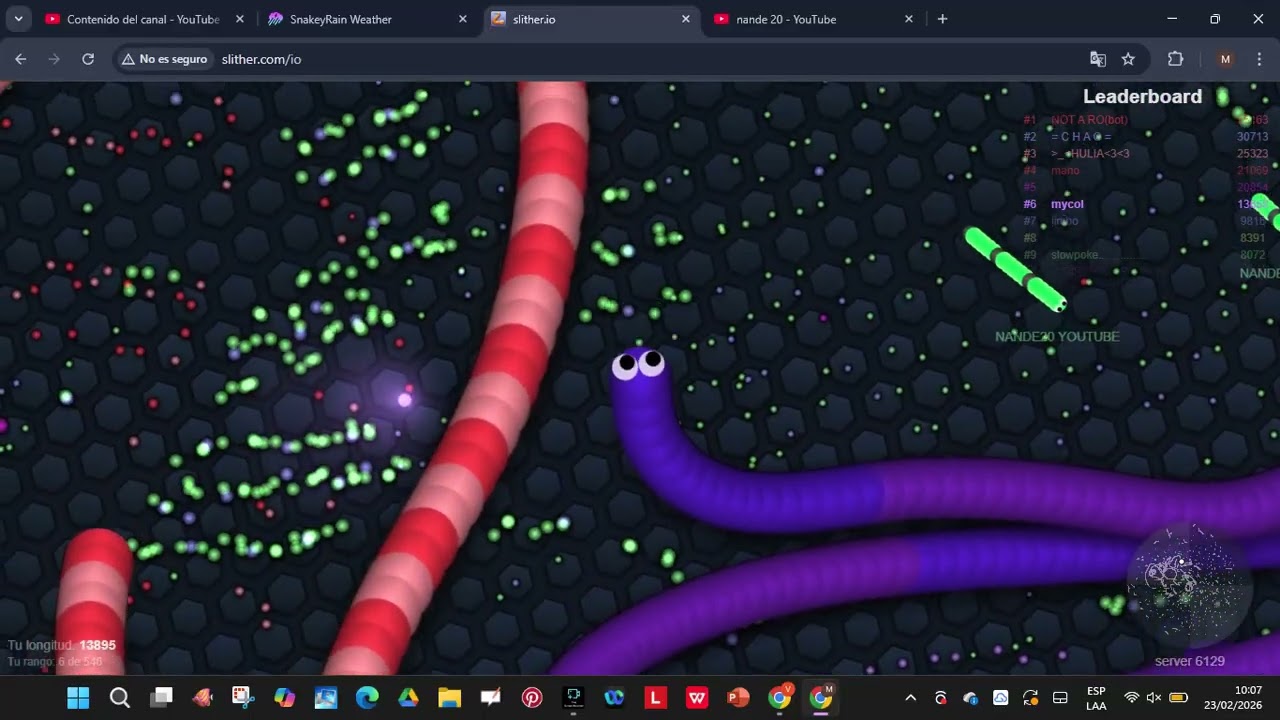Click leaderboard entry 'NOT A RO(bot)'
Screen dimensions: 1280x720
tap(1089, 120)
